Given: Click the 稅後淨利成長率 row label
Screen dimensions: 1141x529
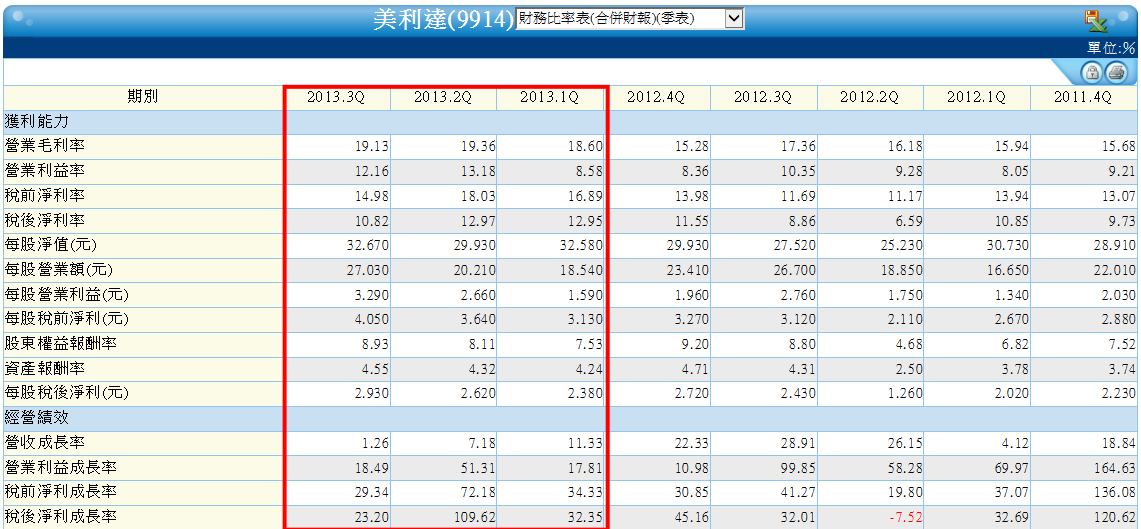Looking at the screenshot, I should (59, 517).
